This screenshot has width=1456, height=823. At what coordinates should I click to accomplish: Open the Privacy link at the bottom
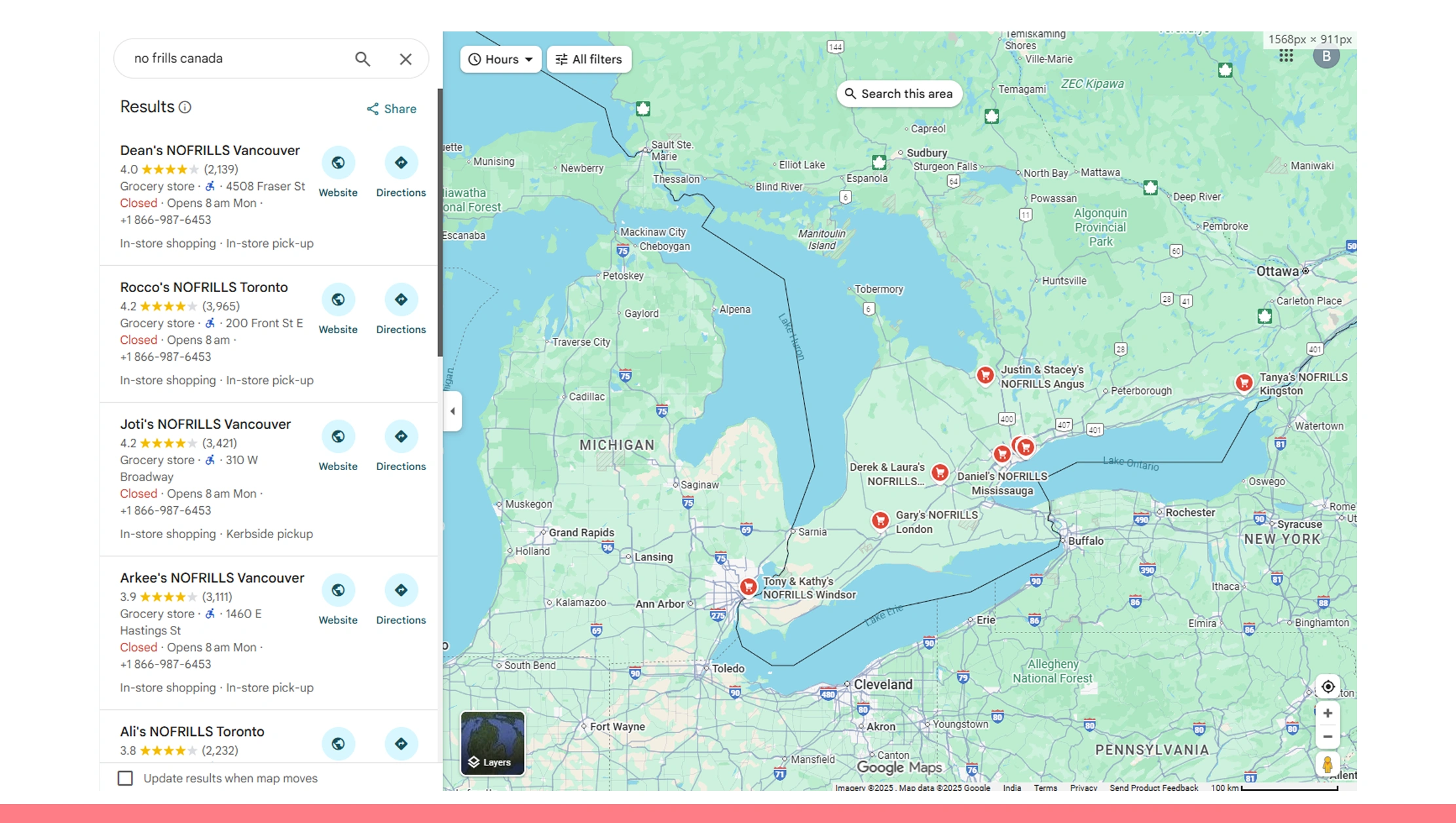(1083, 788)
